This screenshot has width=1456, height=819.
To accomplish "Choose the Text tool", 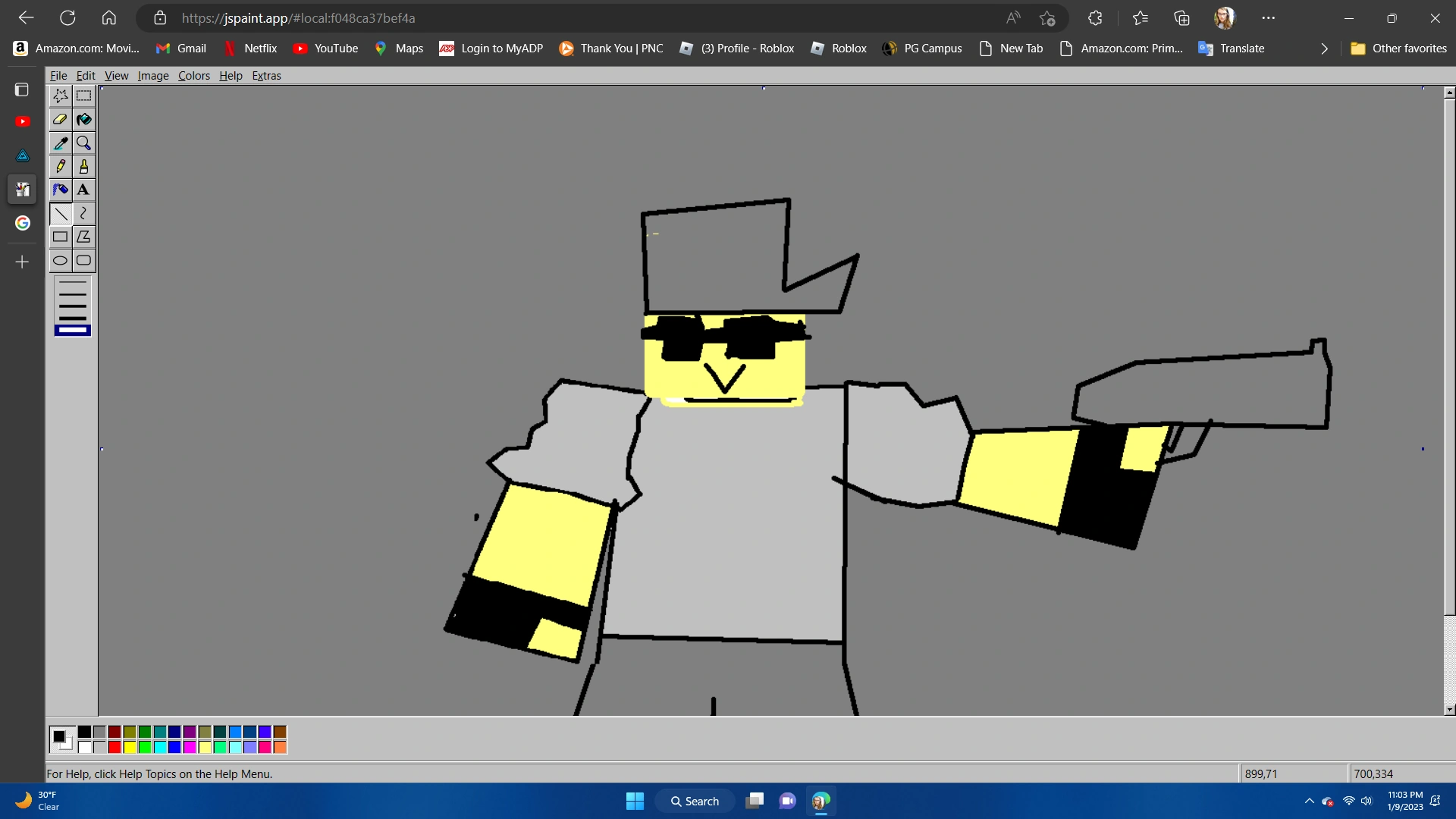I will [x=83, y=190].
